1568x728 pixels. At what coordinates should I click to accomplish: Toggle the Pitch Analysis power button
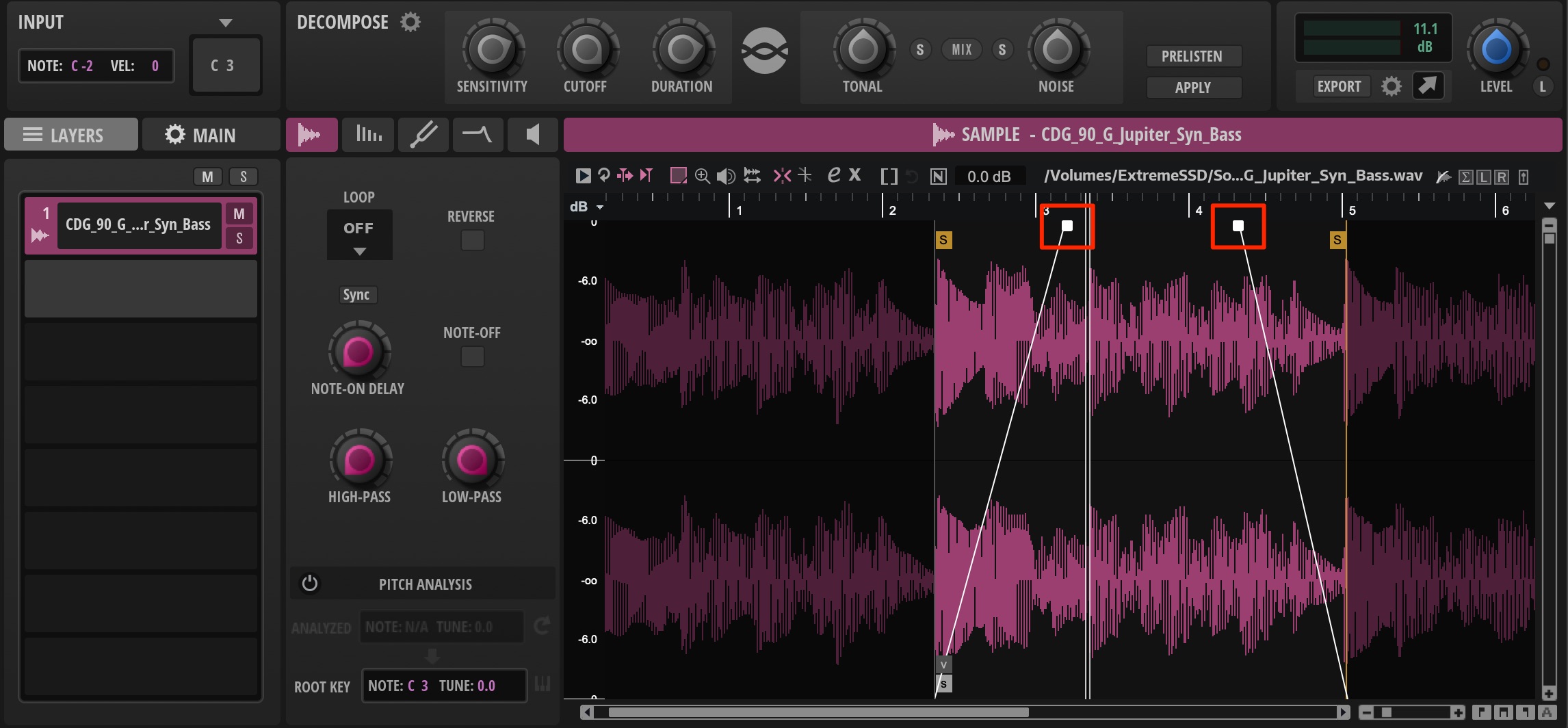(310, 583)
